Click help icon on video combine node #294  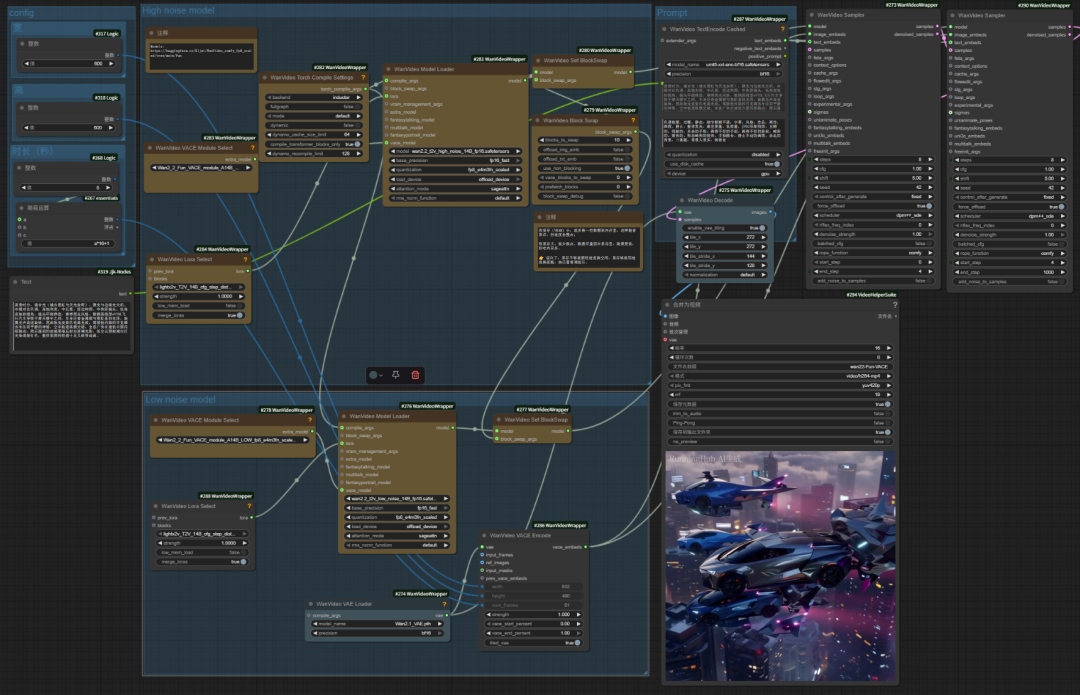click(895, 304)
